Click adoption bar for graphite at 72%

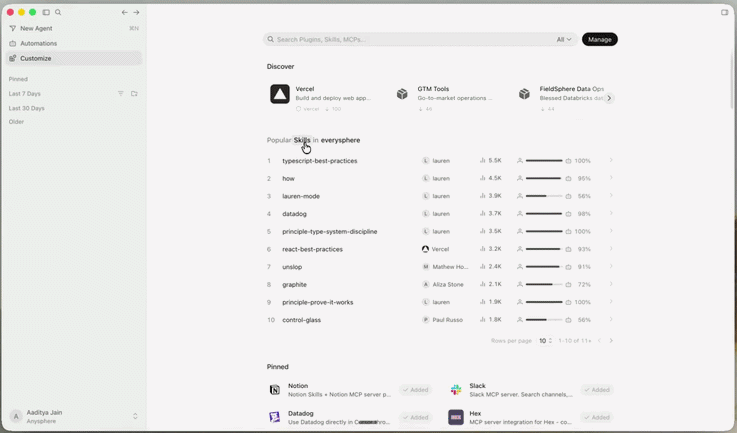point(544,284)
